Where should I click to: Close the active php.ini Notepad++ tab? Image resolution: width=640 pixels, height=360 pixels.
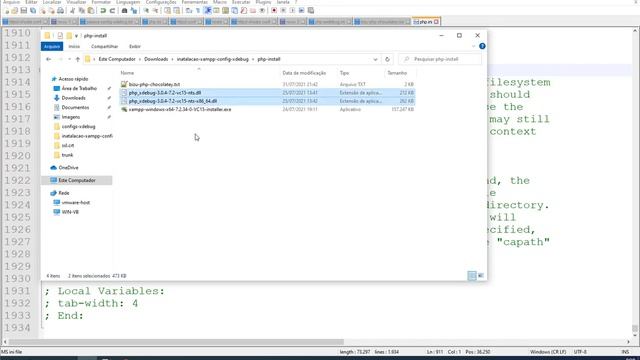436,22
